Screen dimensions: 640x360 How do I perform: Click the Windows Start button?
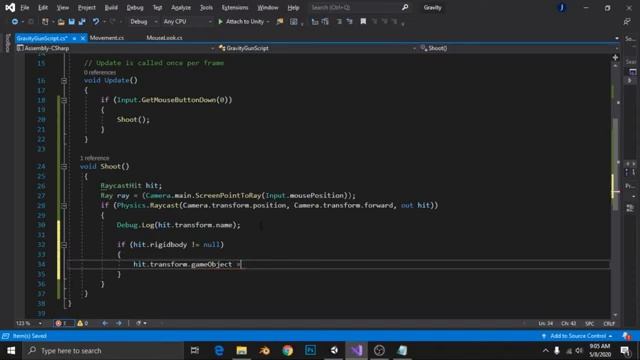tap(11, 351)
